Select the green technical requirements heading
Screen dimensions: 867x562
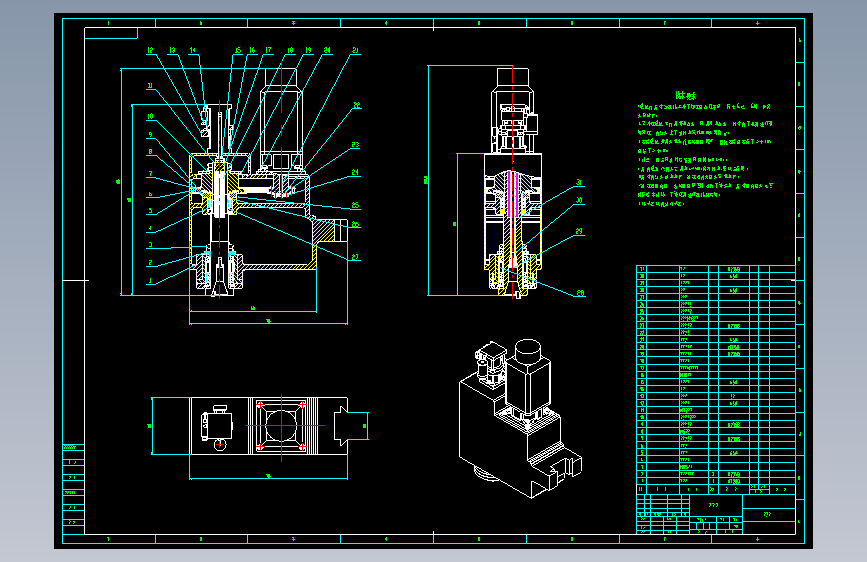(x=686, y=96)
